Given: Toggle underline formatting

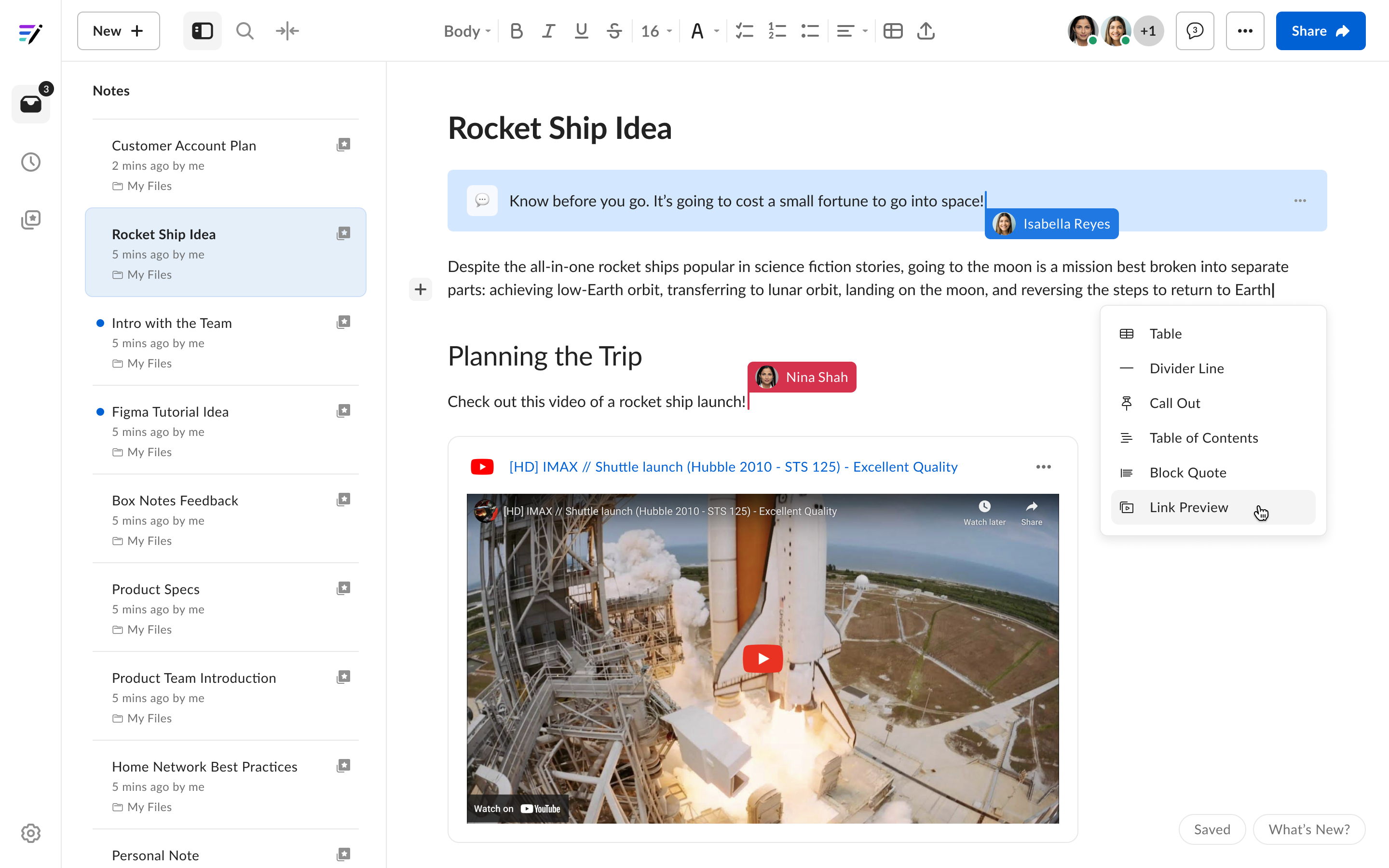Looking at the screenshot, I should (581, 31).
